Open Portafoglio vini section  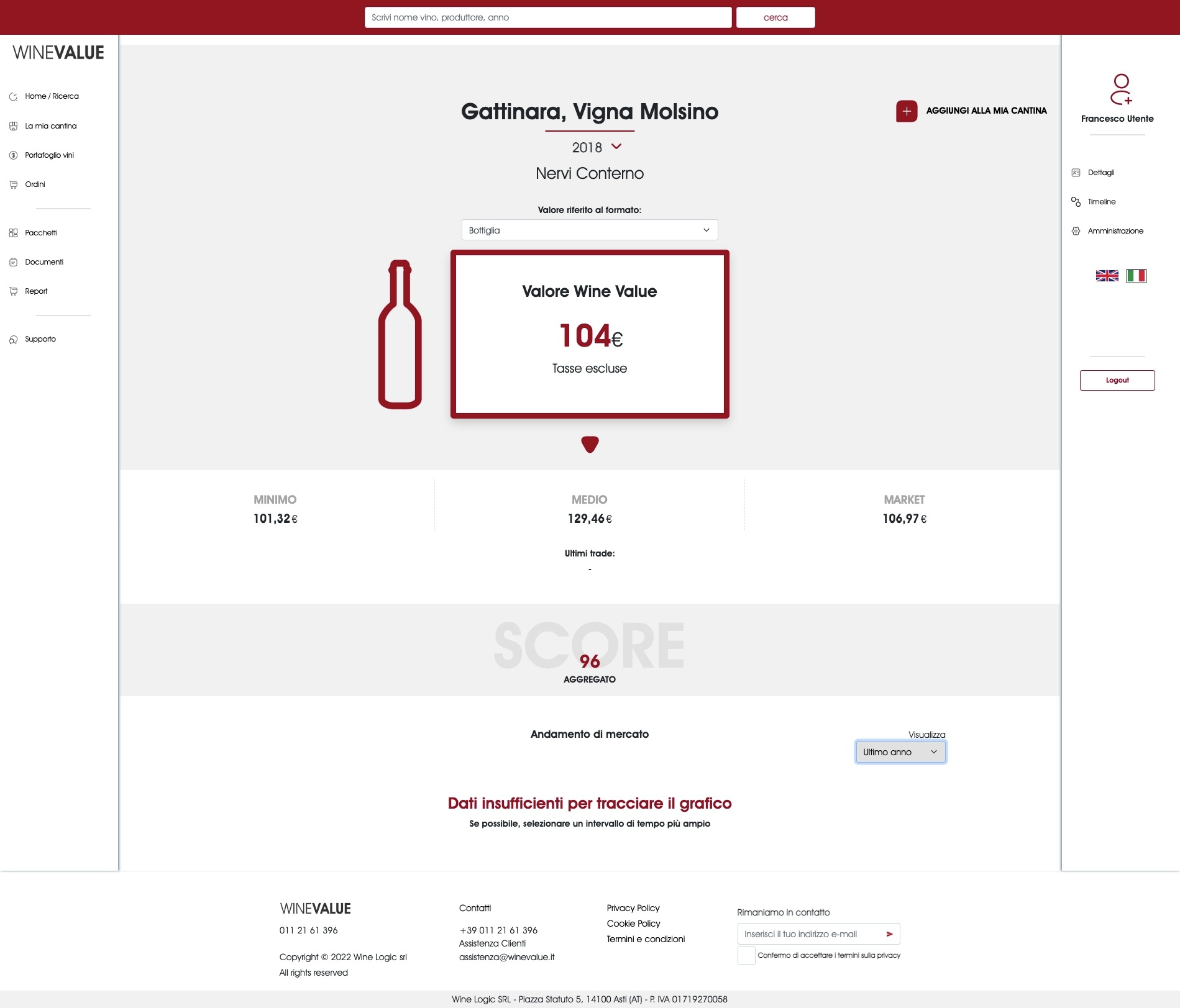(x=49, y=155)
